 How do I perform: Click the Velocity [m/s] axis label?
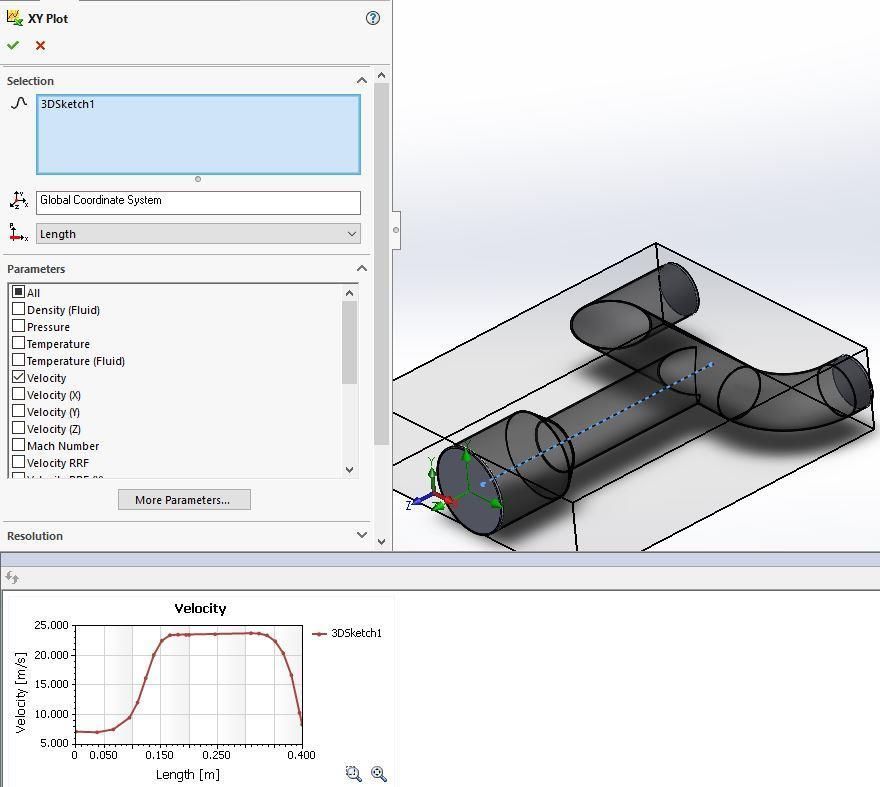(21, 693)
